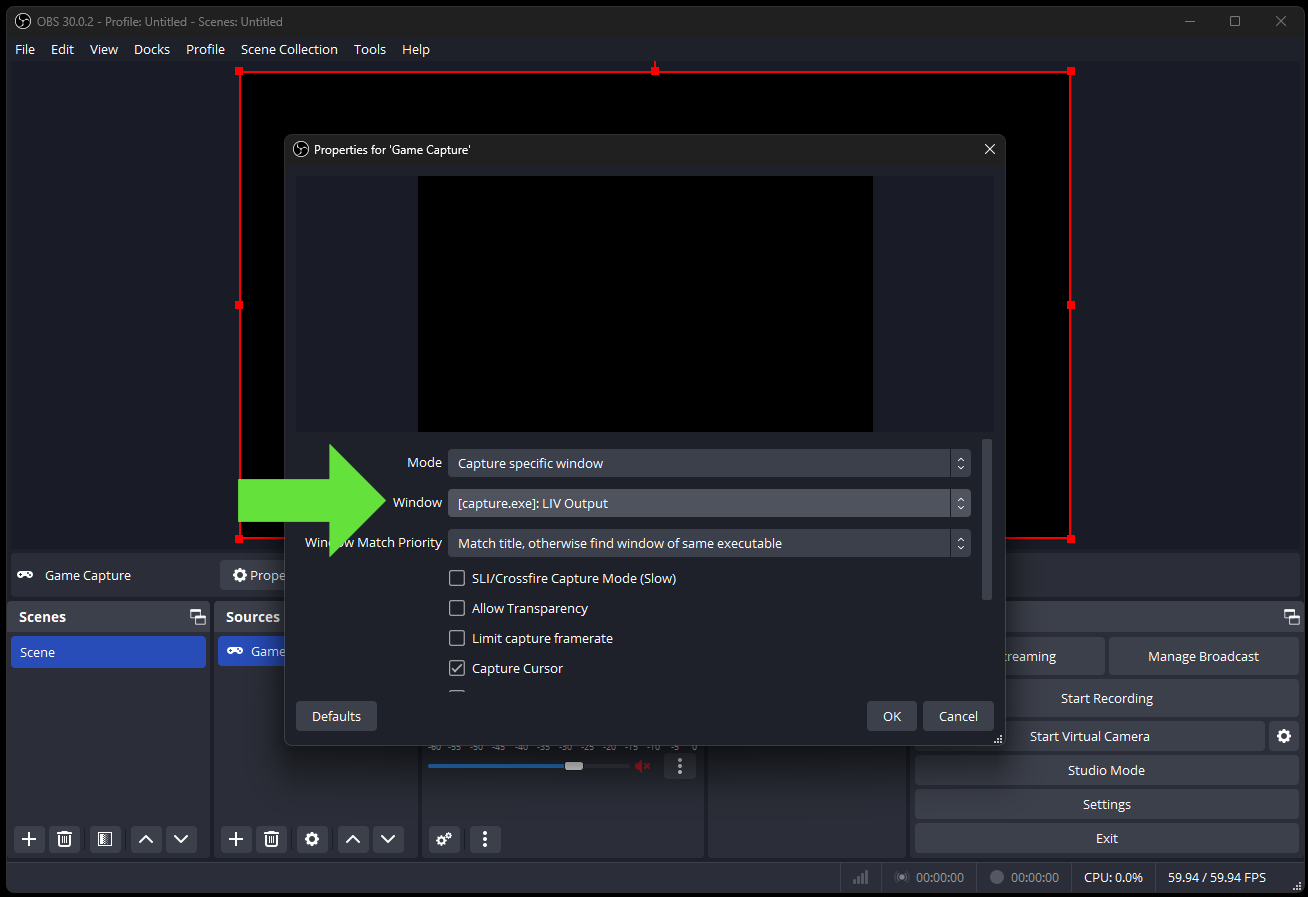Viewport: 1308px width, 897px height.
Task: Delete a source with the Sources trash icon
Action: [271, 839]
